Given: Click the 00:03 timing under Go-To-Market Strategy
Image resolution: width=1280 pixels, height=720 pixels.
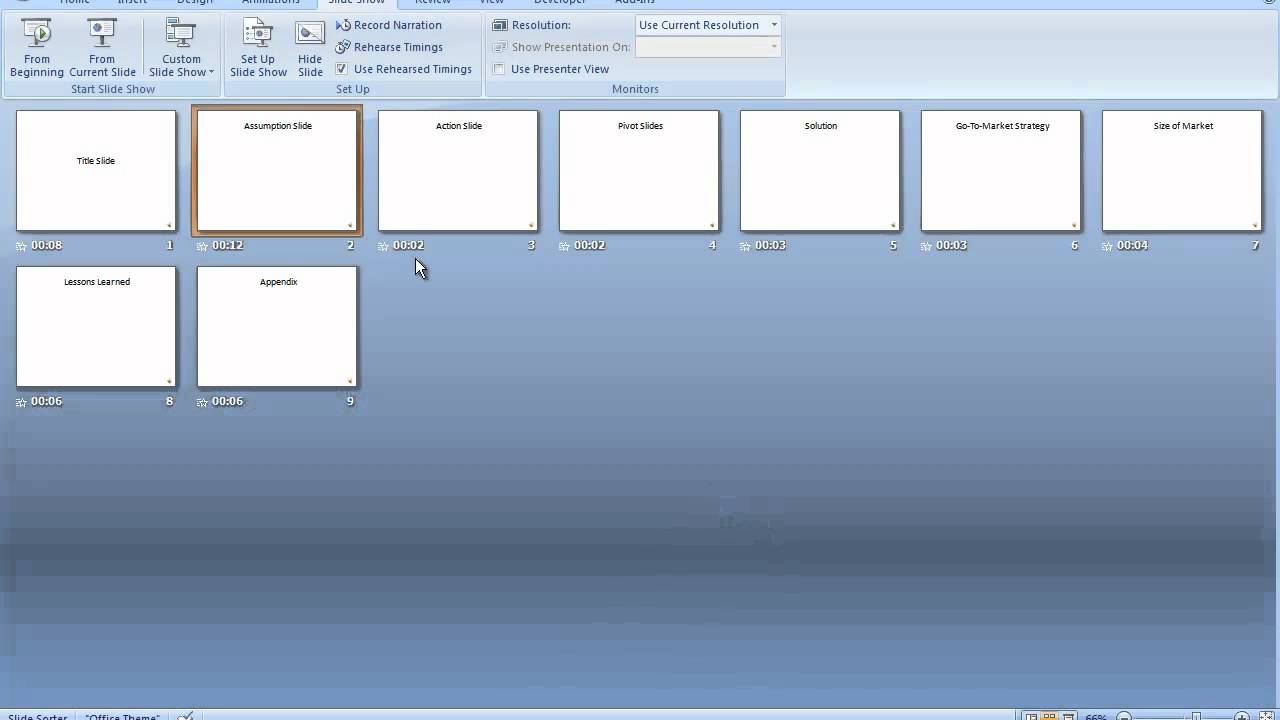Looking at the screenshot, I should pyautogui.click(x=951, y=245).
